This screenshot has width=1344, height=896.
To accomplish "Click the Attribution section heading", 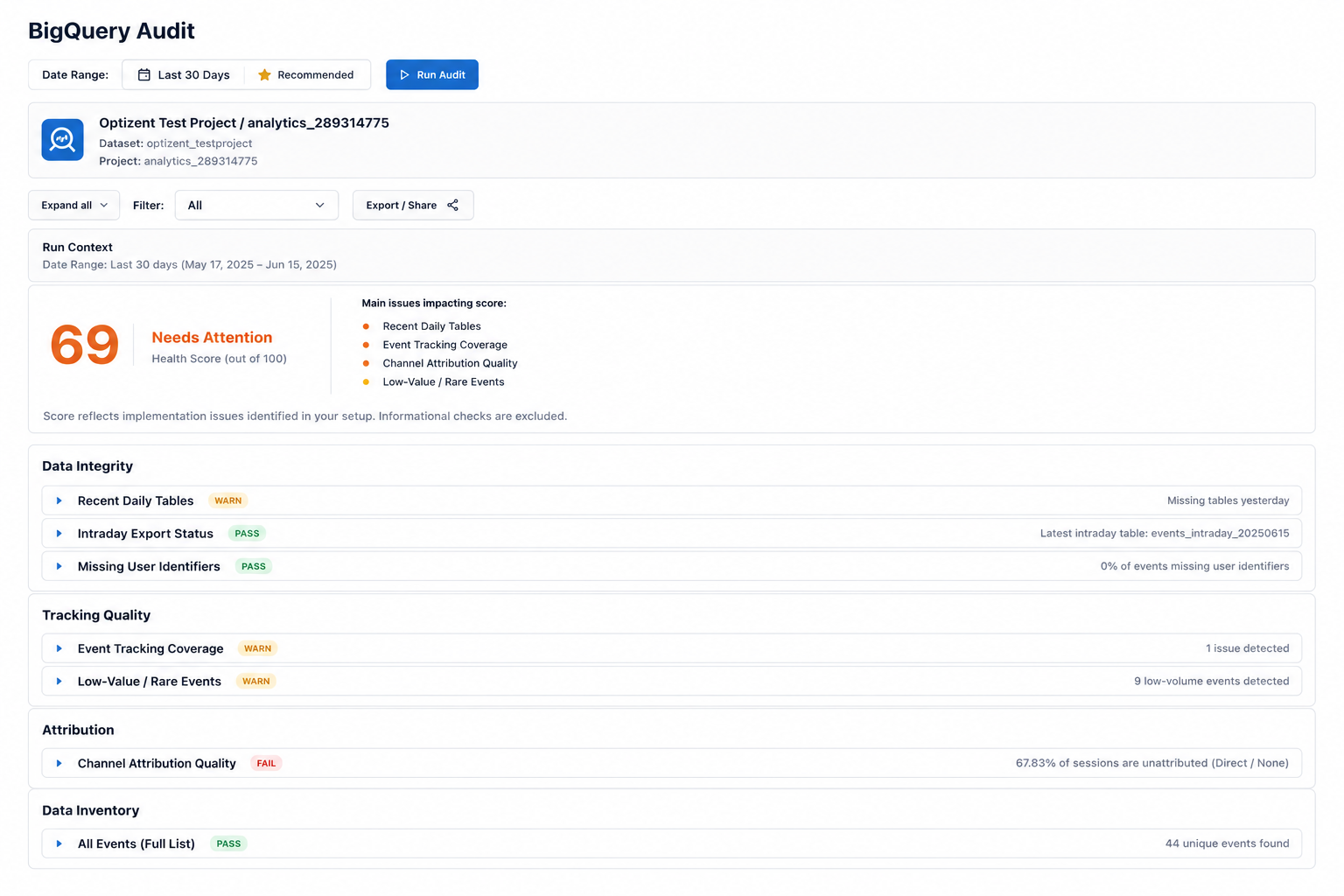I will pos(78,730).
